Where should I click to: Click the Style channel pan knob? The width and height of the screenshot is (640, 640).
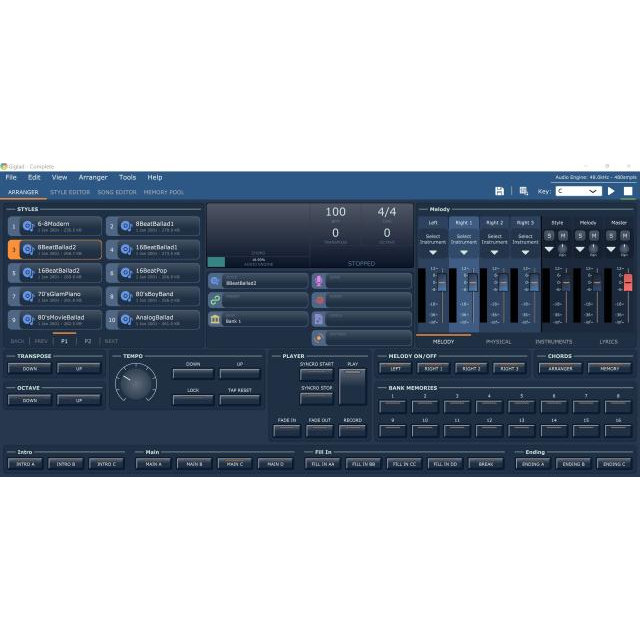[562, 249]
